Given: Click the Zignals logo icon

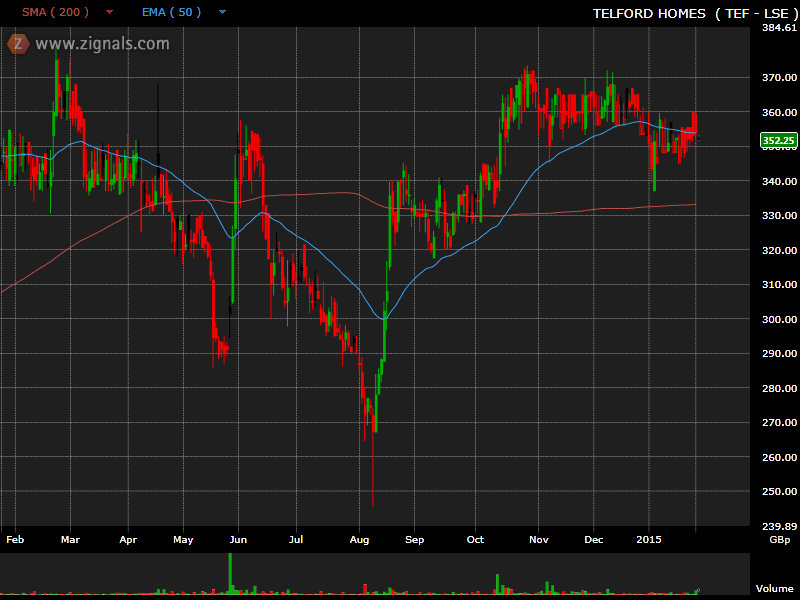Looking at the screenshot, I should click(x=18, y=44).
